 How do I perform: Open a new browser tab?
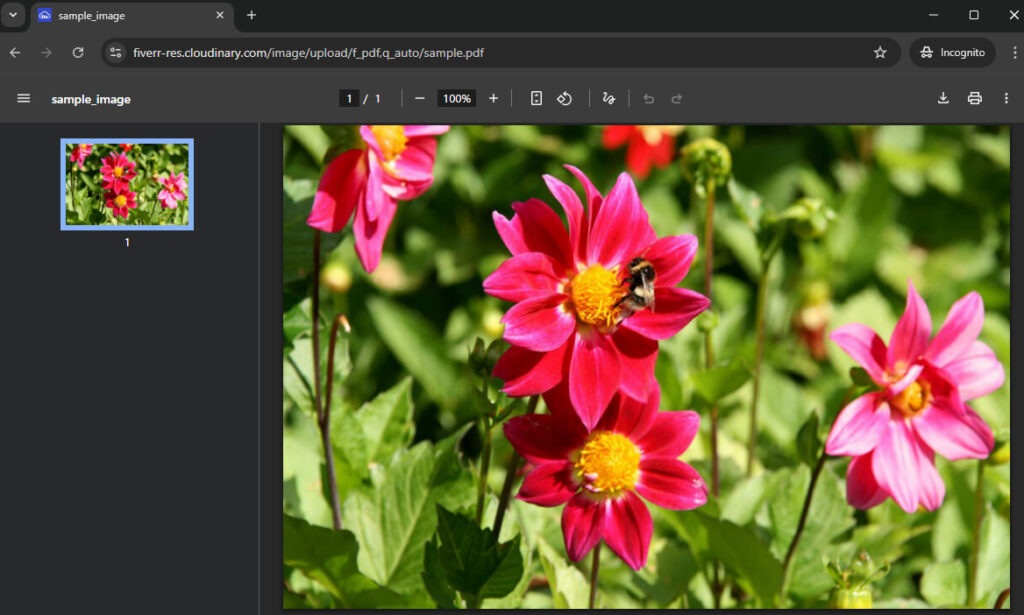[x=251, y=15]
